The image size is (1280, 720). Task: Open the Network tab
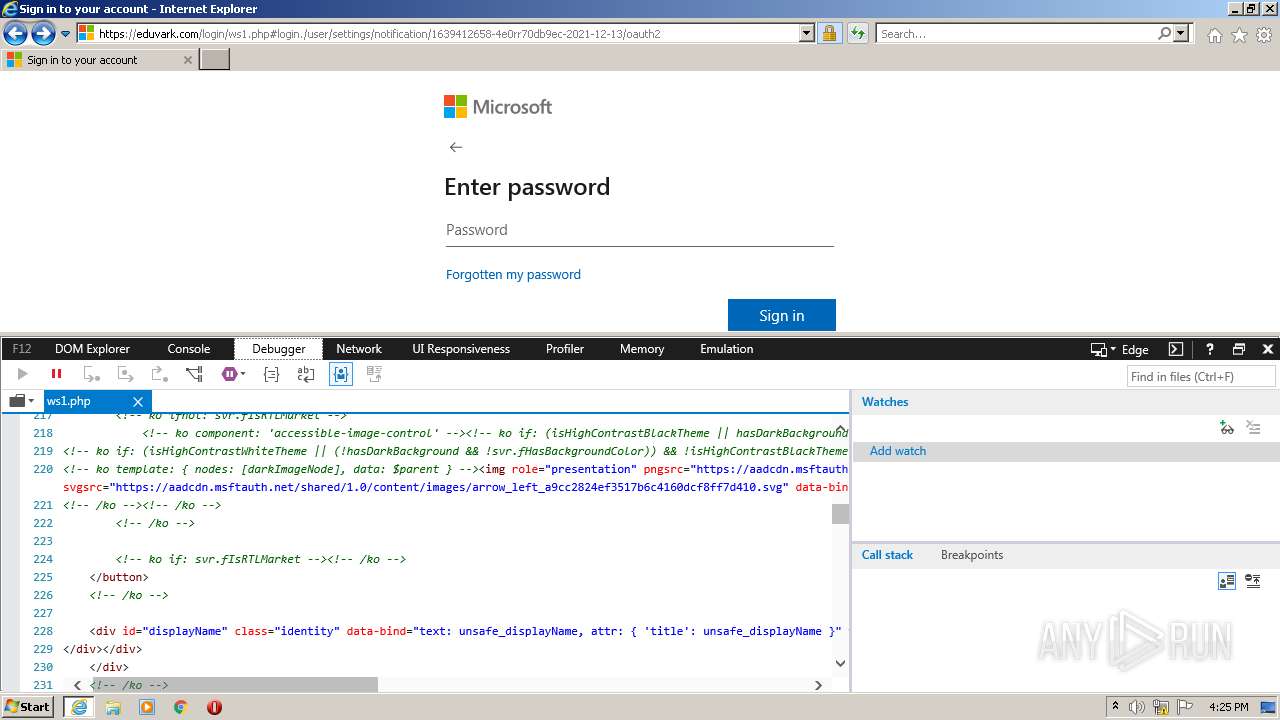(x=358, y=349)
